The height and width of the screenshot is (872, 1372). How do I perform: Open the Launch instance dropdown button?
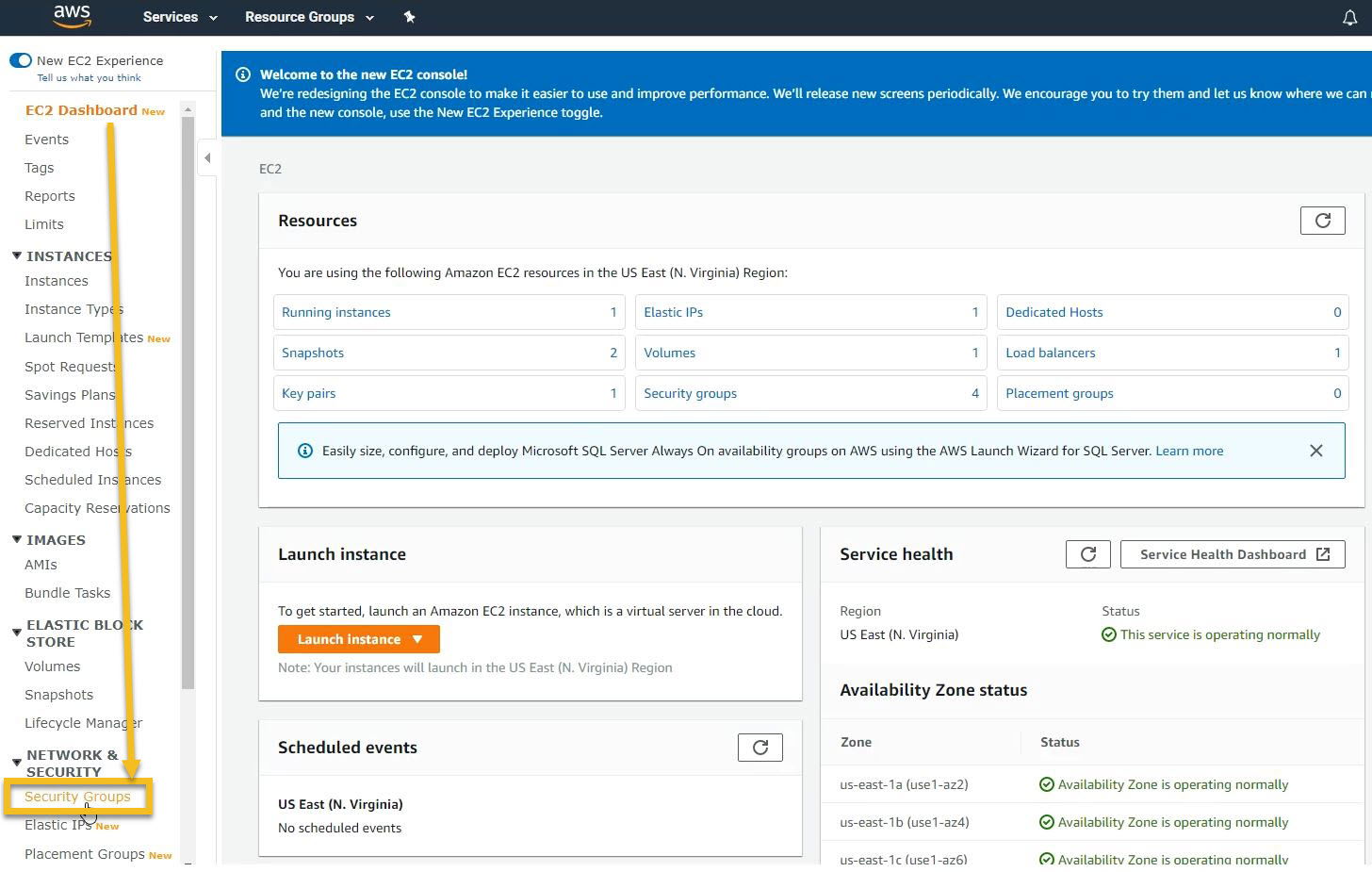358,639
